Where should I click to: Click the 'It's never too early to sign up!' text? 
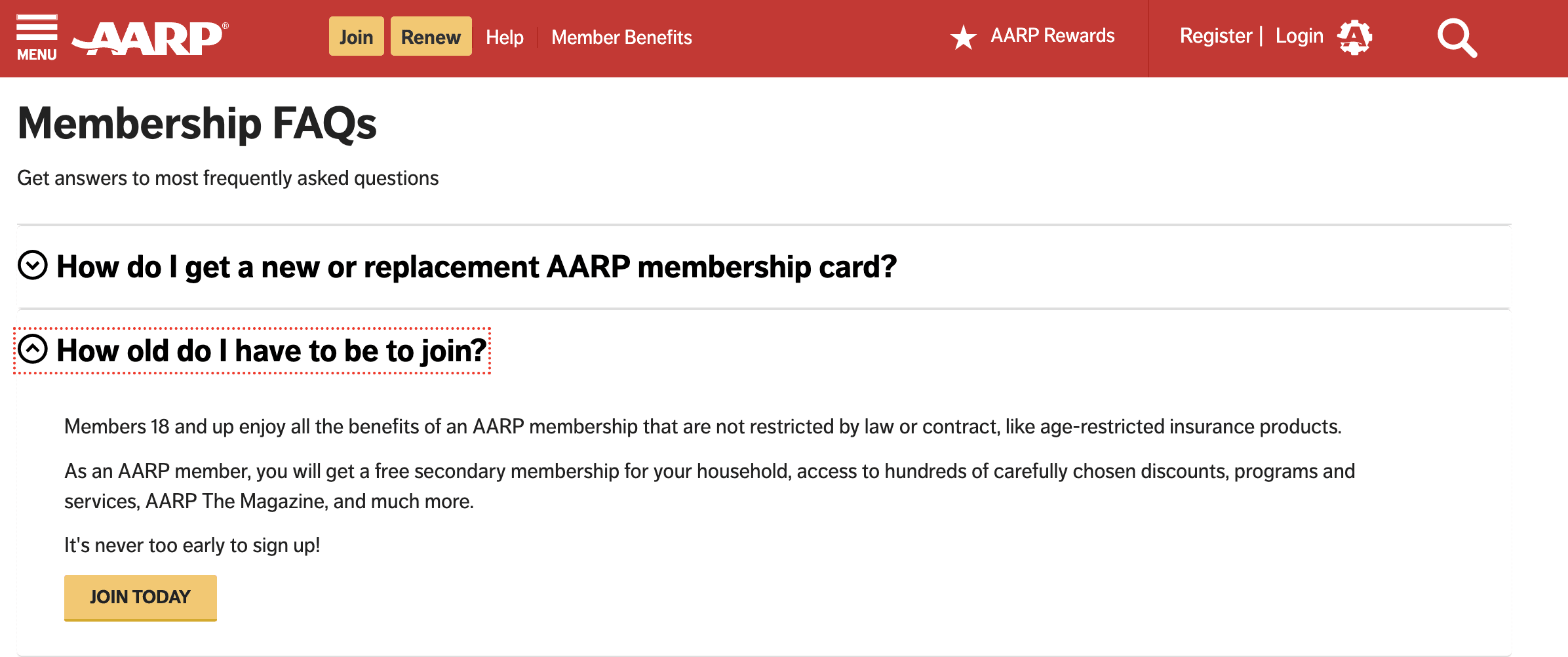pos(191,545)
